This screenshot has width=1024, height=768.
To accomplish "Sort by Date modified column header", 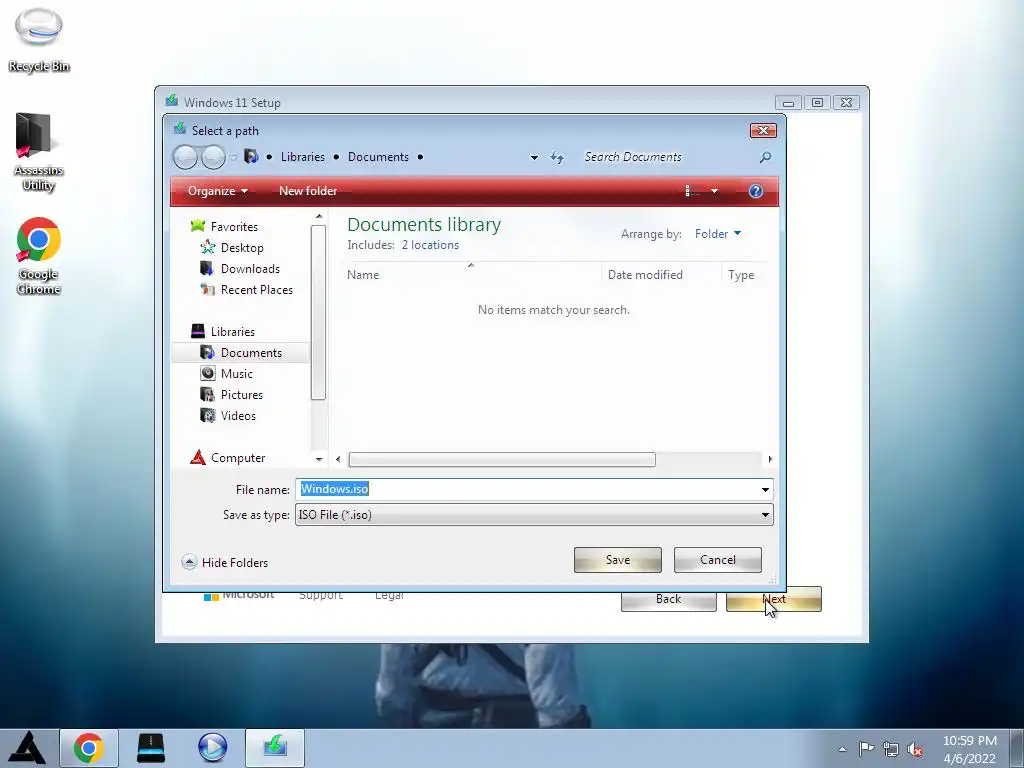I will (661, 275).
